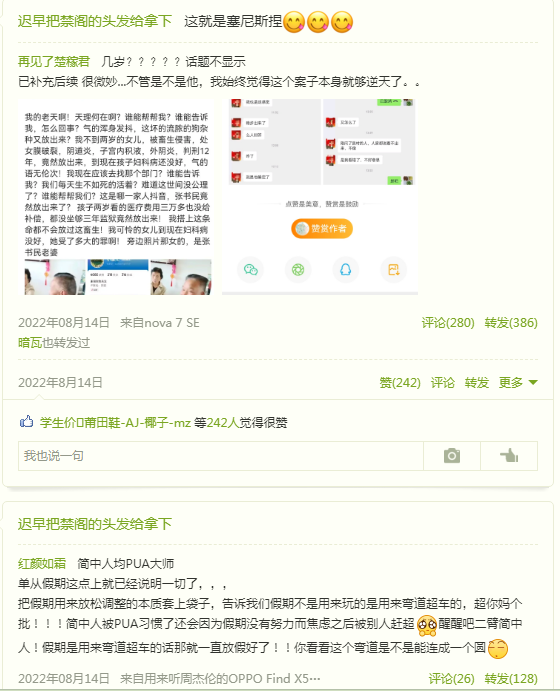Screen dimensions: 560x691
Task: Click the pointing hand icon beside the comment box
Action: pyautogui.click(x=509, y=456)
